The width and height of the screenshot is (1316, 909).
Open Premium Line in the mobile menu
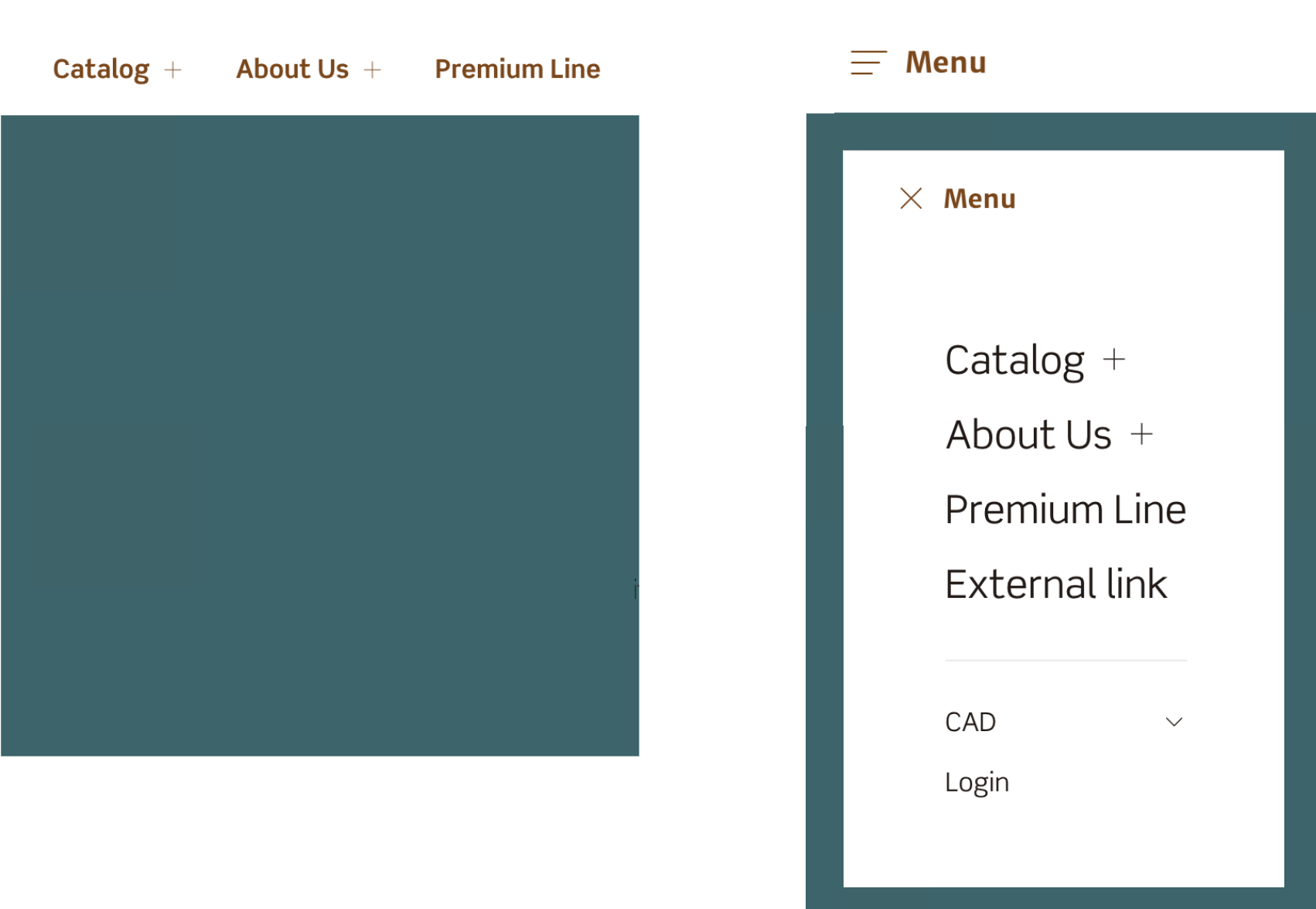click(x=1065, y=508)
